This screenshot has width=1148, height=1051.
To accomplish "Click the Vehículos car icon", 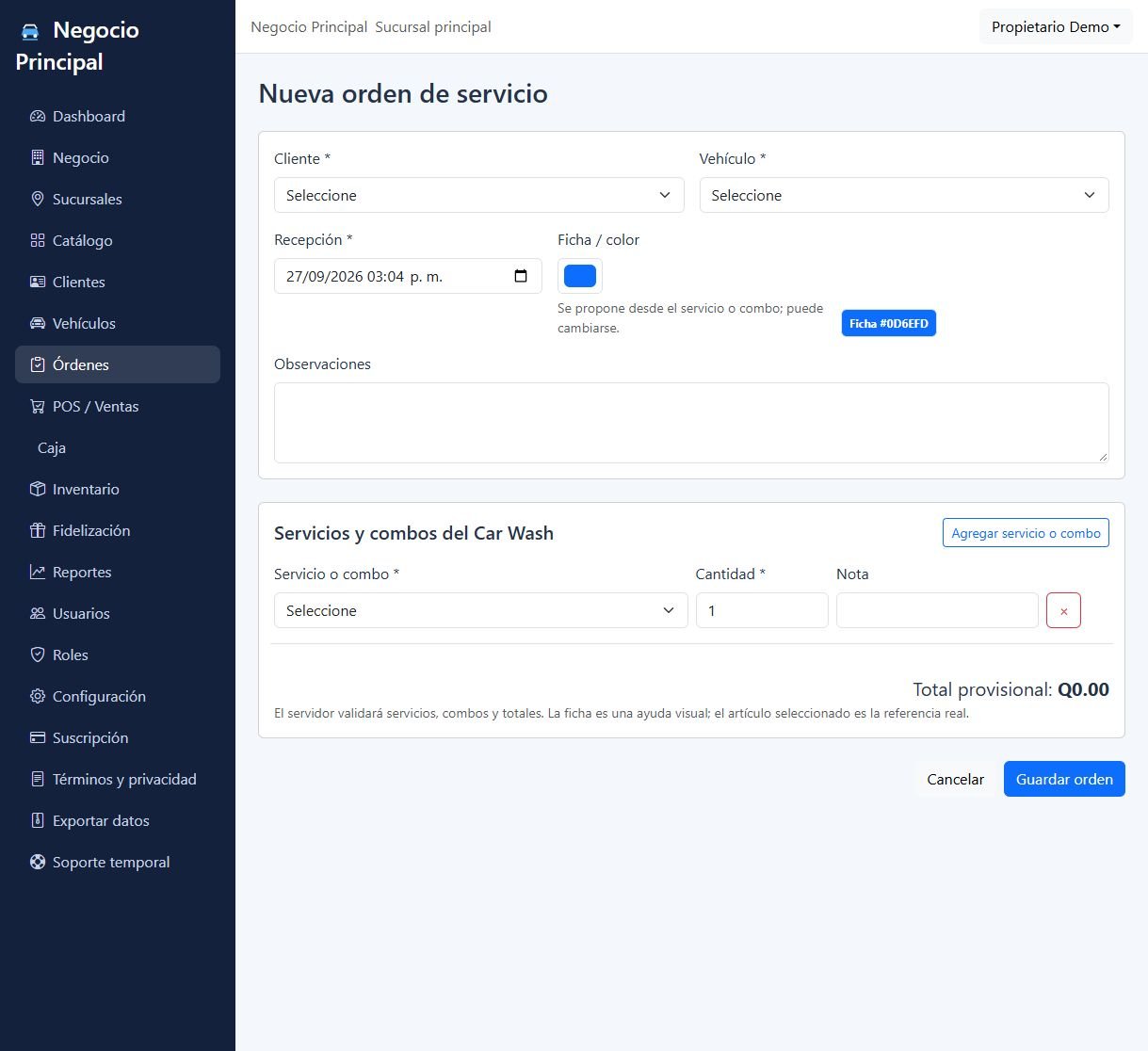I will pos(38,324).
